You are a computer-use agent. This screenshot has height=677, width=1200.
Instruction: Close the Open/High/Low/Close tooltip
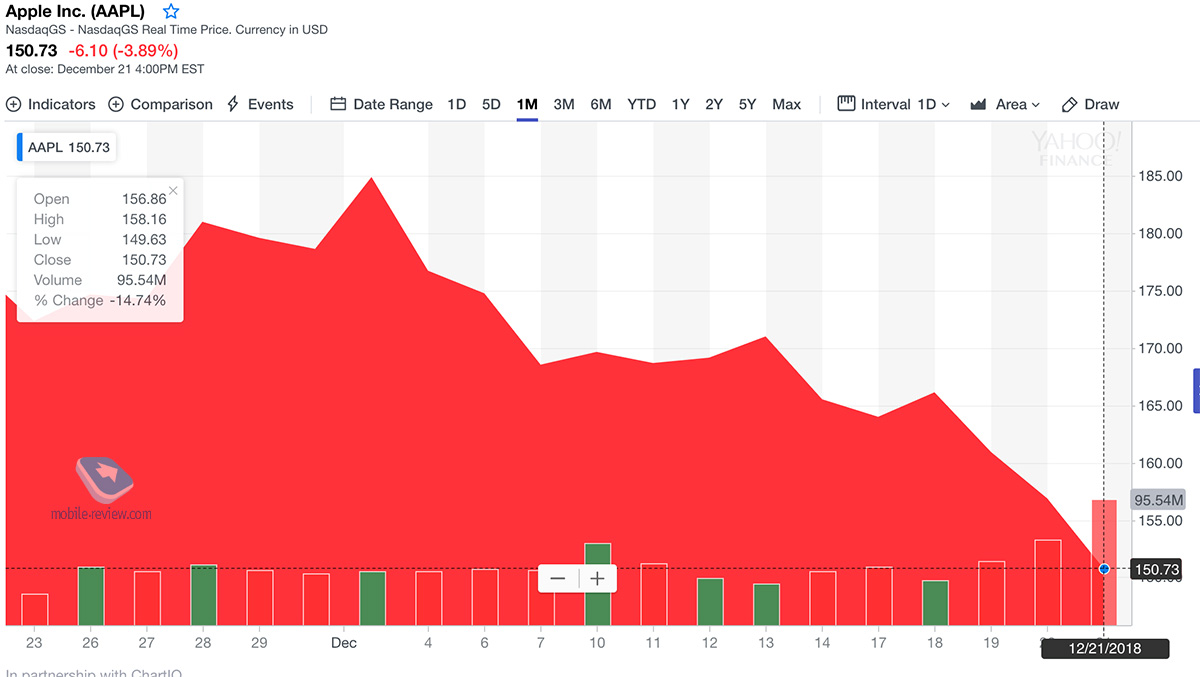point(173,190)
